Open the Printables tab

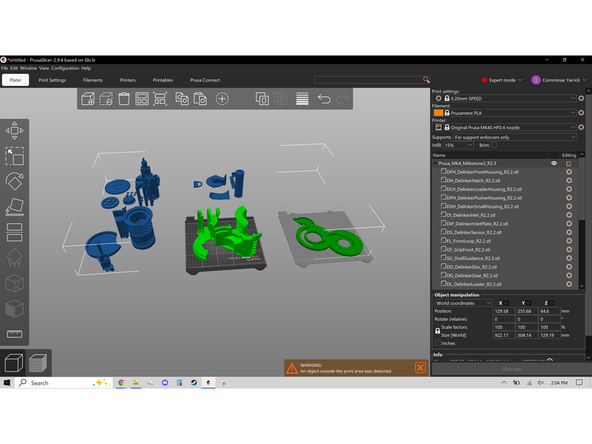[163, 80]
